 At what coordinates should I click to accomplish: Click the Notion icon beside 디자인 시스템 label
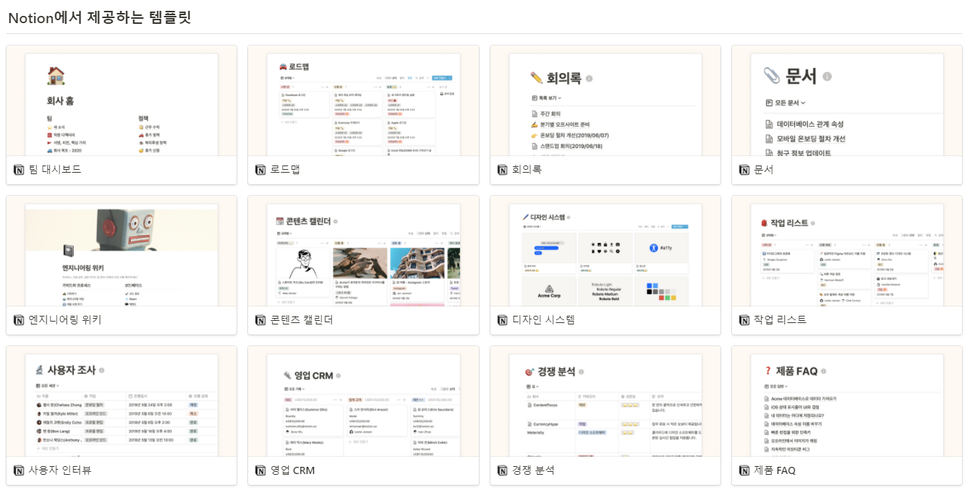pyautogui.click(x=502, y=320)
